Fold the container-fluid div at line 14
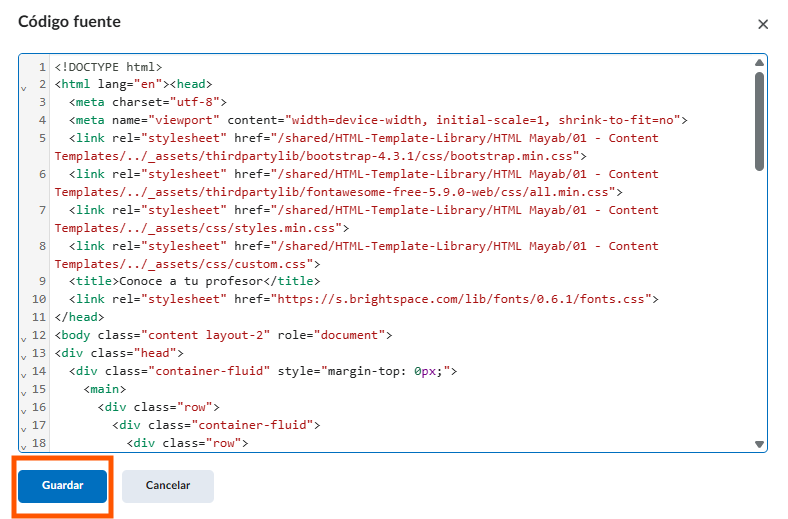This screenshot has height=519, width=788. point(23,374)
